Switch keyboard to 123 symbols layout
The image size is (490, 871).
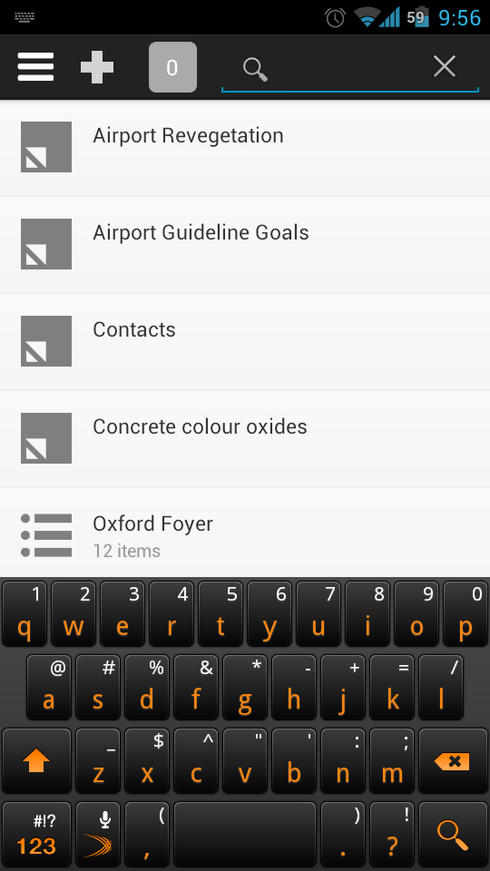coord(37,834)
